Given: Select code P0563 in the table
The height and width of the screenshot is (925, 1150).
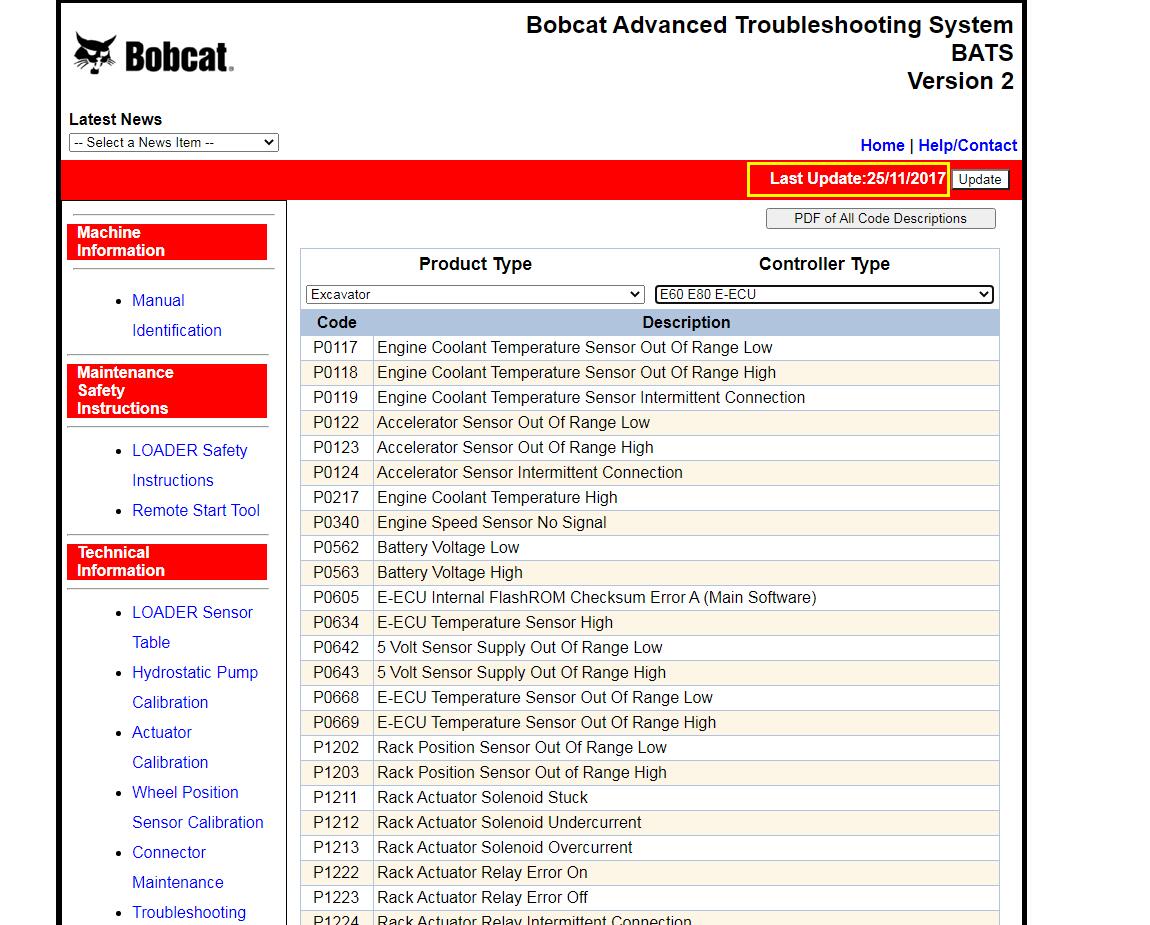Looking at the screenshot, I should point(336,572).
